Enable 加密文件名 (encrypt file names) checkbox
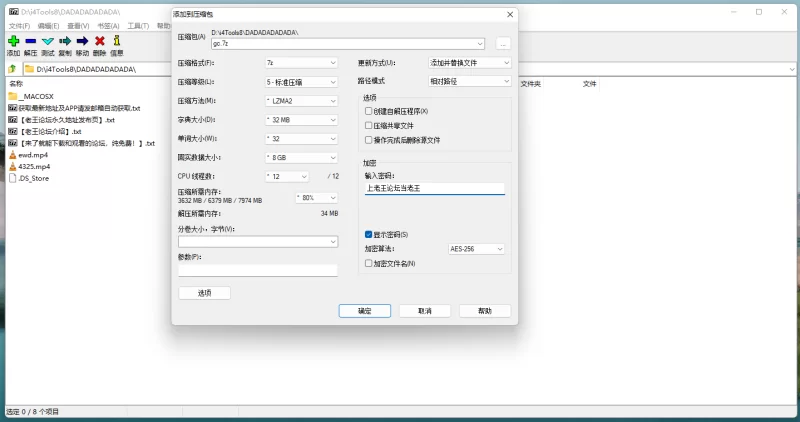 click(368, 263)
